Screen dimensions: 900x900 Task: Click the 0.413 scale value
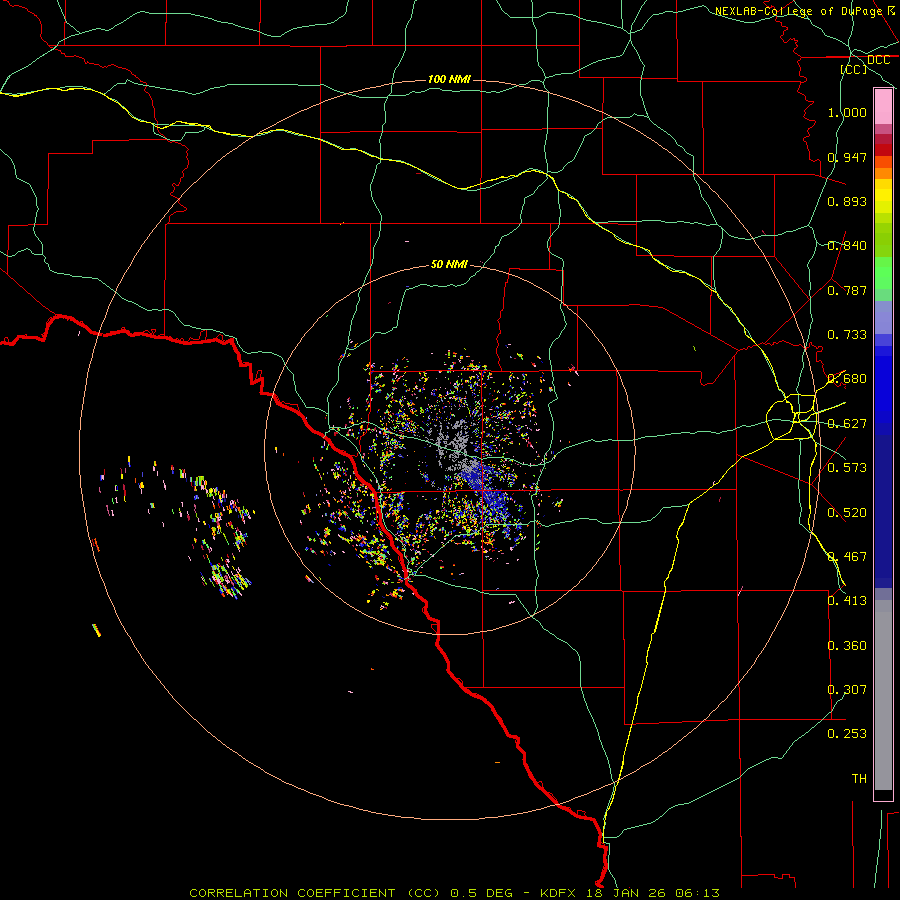[x=847, y=601]
